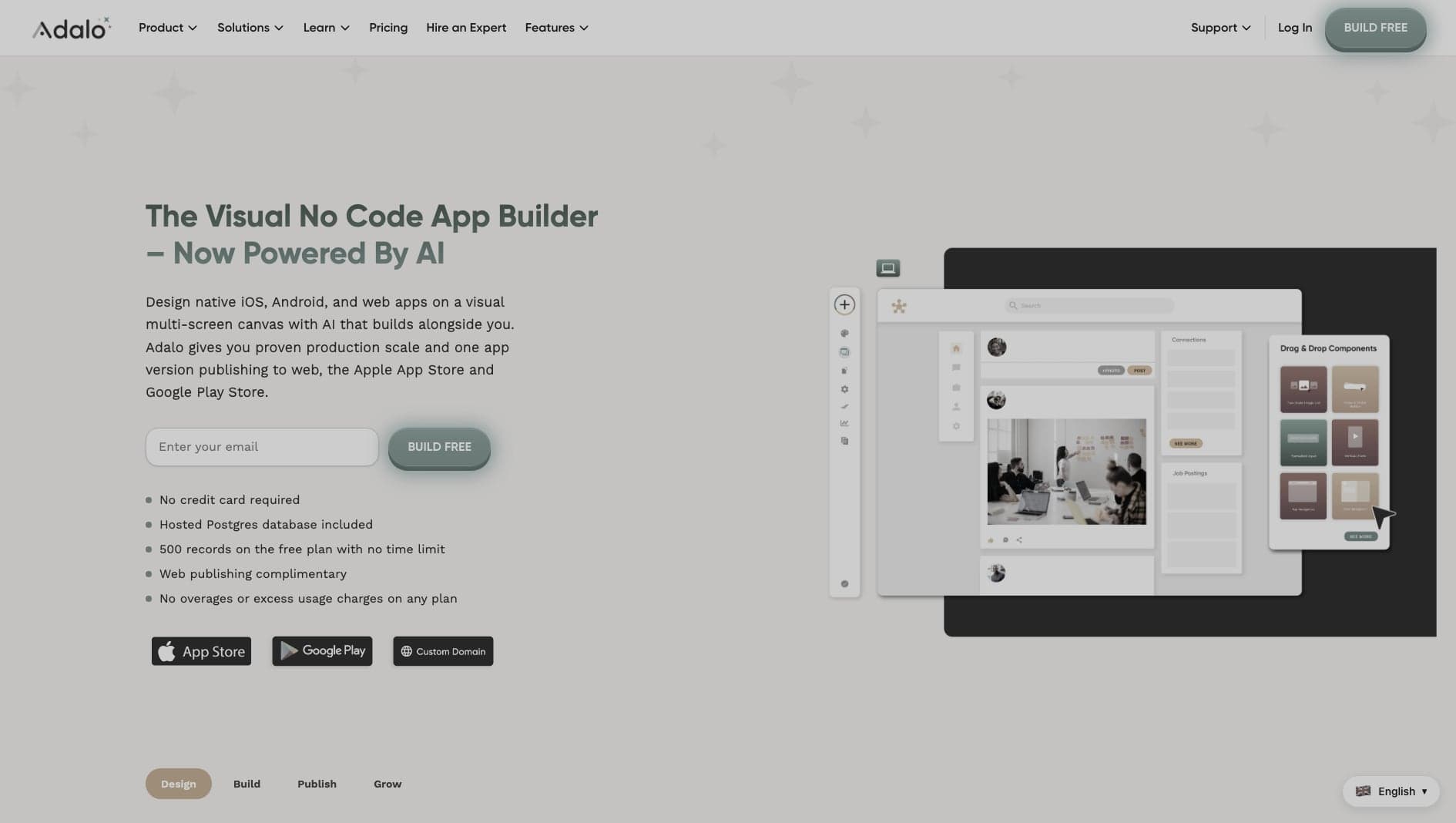The image size is (1456, 823).
Task: Click the text "No credit card required"
Action: coord(230,500)
